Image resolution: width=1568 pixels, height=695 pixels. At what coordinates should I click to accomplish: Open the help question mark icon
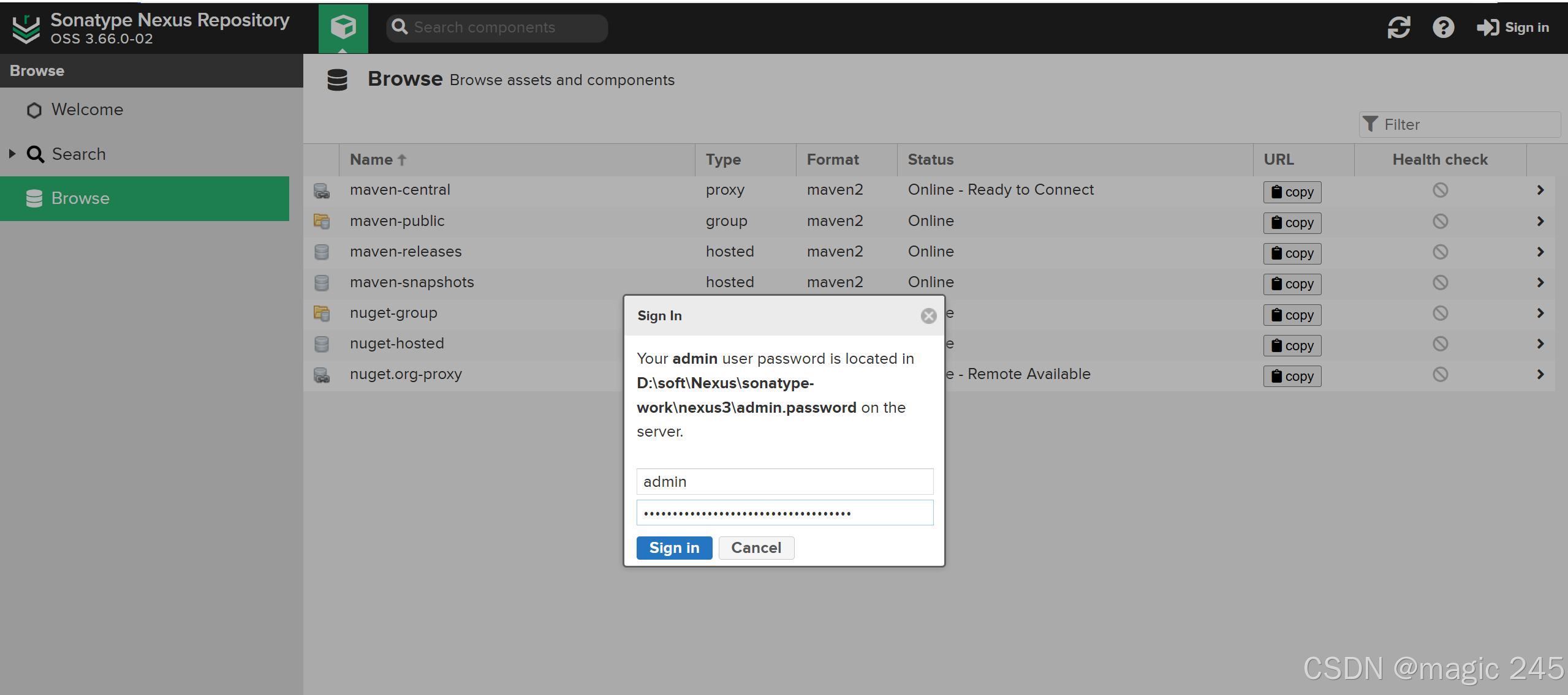point(1443,28)
